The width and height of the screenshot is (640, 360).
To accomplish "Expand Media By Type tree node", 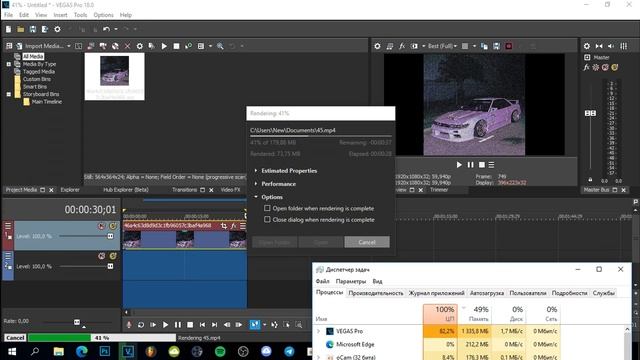I will click(x=9, y=64).
